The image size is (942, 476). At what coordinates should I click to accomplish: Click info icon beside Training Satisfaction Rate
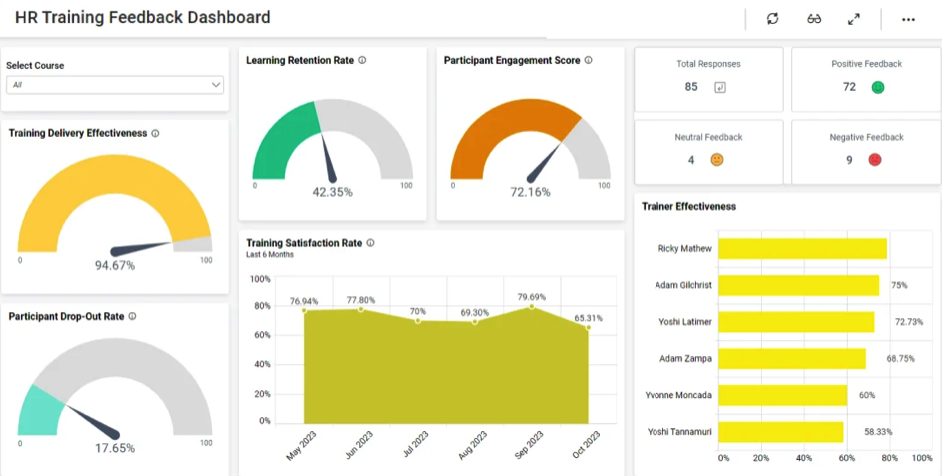point(370,243)
